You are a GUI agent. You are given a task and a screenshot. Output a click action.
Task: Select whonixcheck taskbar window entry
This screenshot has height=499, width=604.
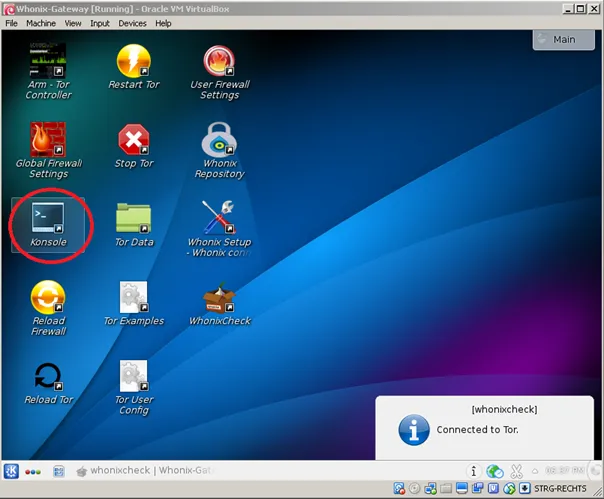[144, 470]
